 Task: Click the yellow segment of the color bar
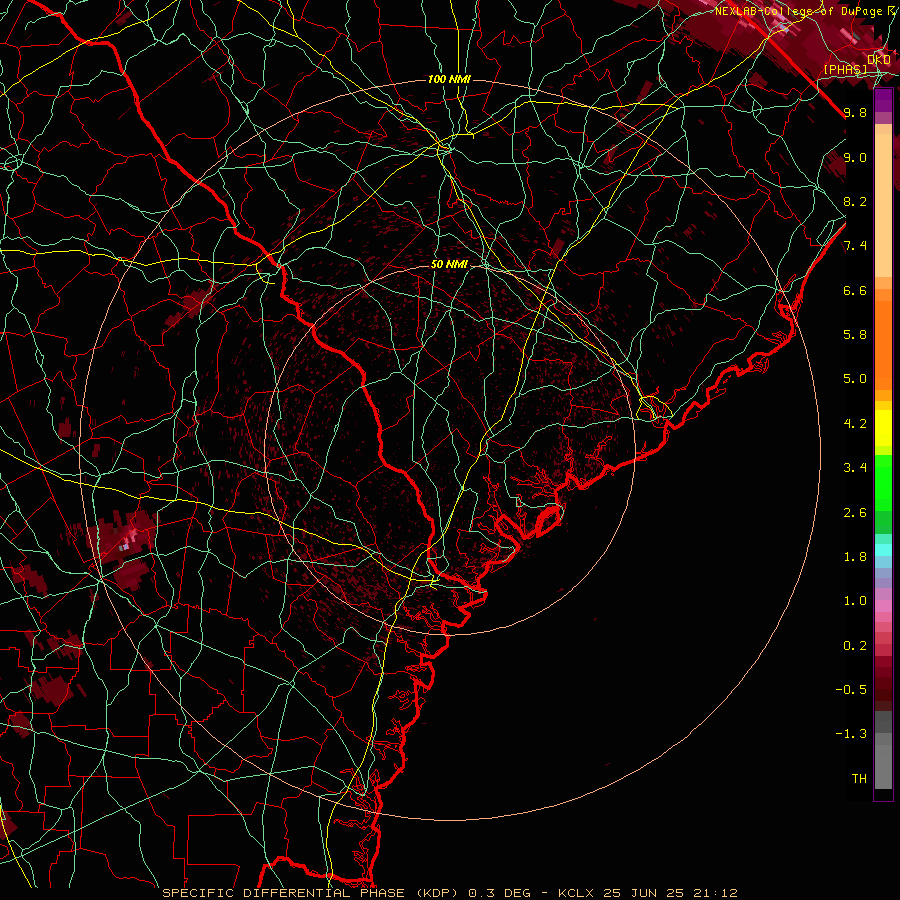tap(883, 428)
